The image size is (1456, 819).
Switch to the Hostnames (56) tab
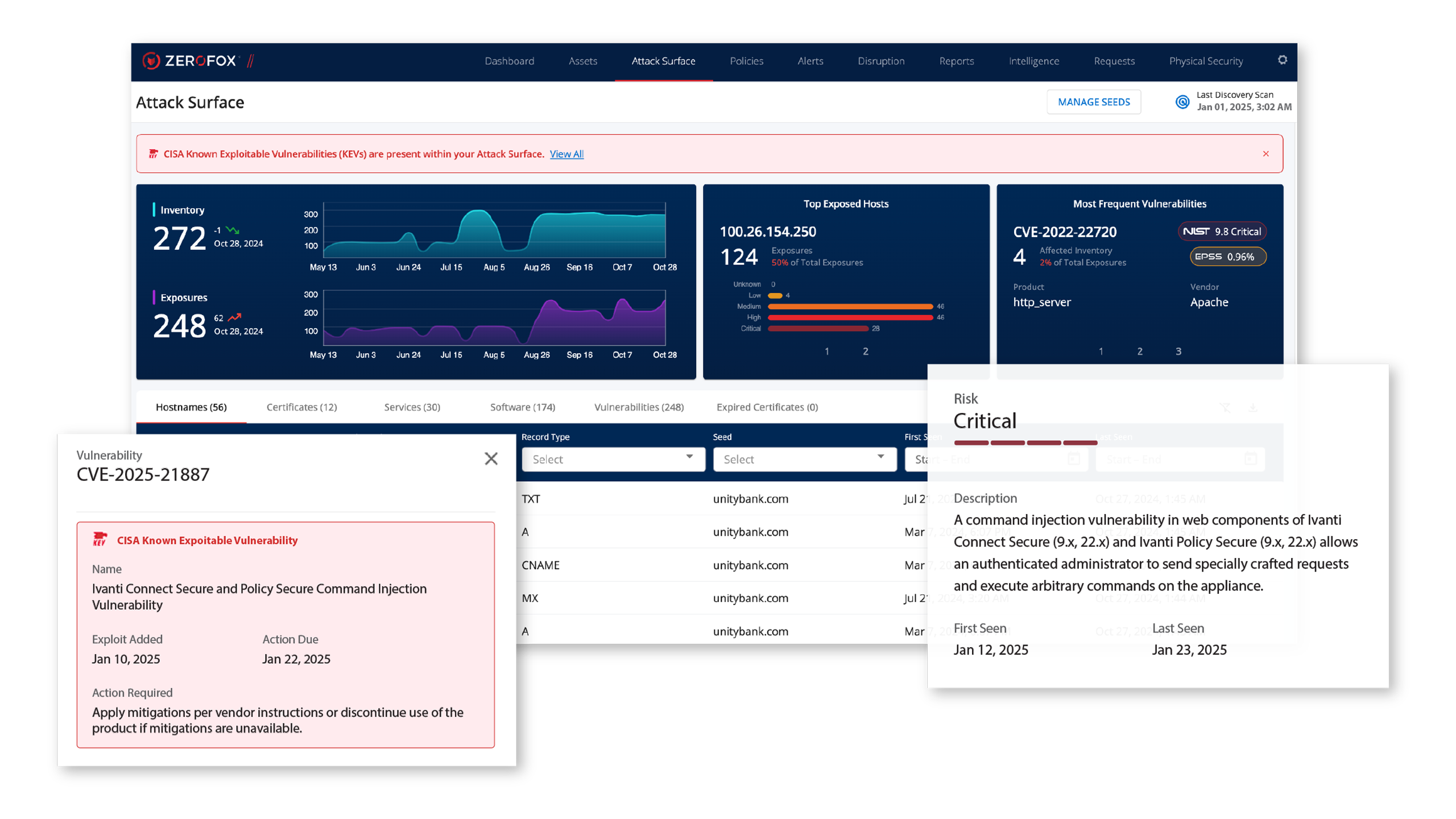(191, 407)
